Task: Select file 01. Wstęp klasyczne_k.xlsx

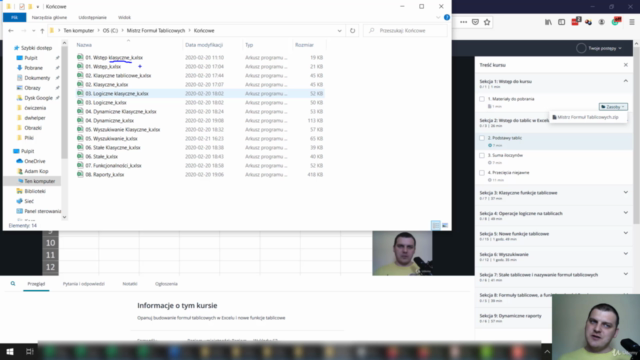Action: 114,58
